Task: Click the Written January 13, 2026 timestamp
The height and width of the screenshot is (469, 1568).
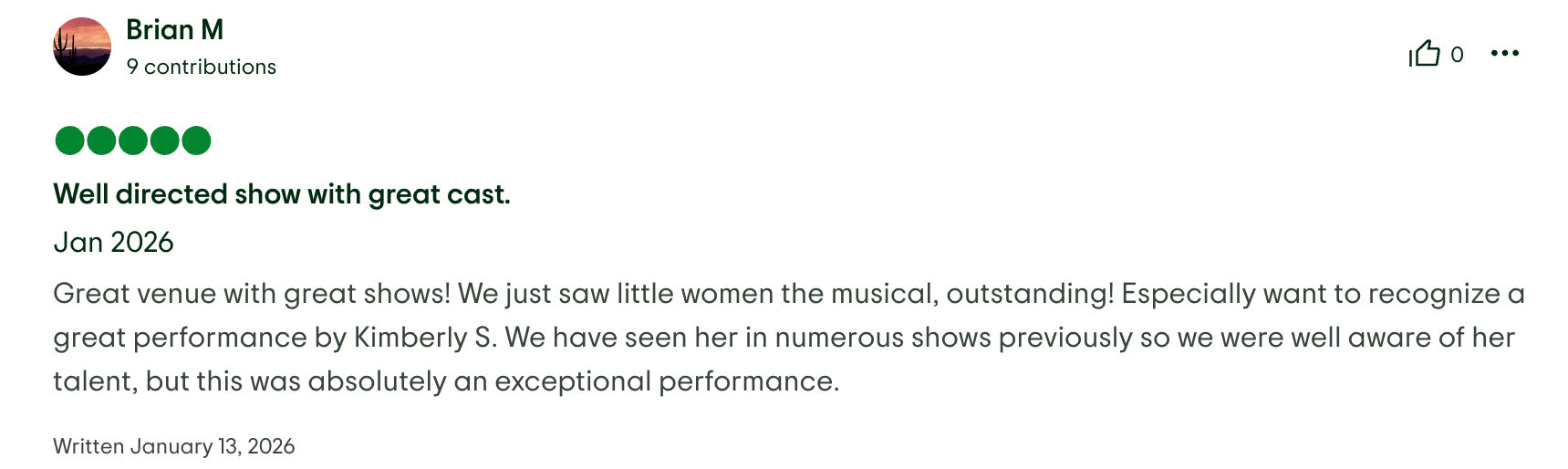Action: [x=173, y=446]
